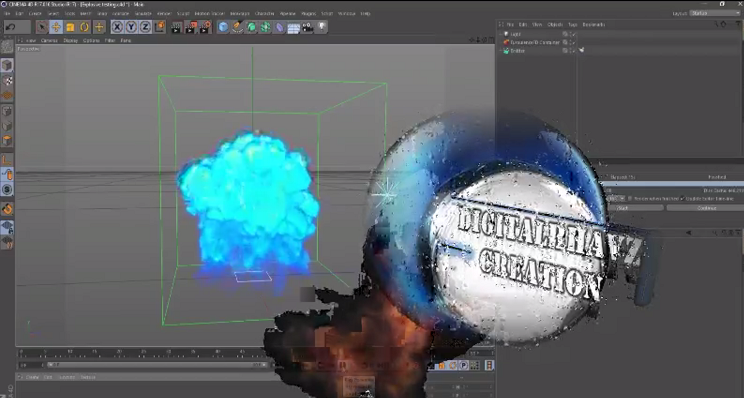This screenshot has height=398, width=744.
Task: Switch to Polygons mode
Action: pyautogui.click(x=7, y=140)
